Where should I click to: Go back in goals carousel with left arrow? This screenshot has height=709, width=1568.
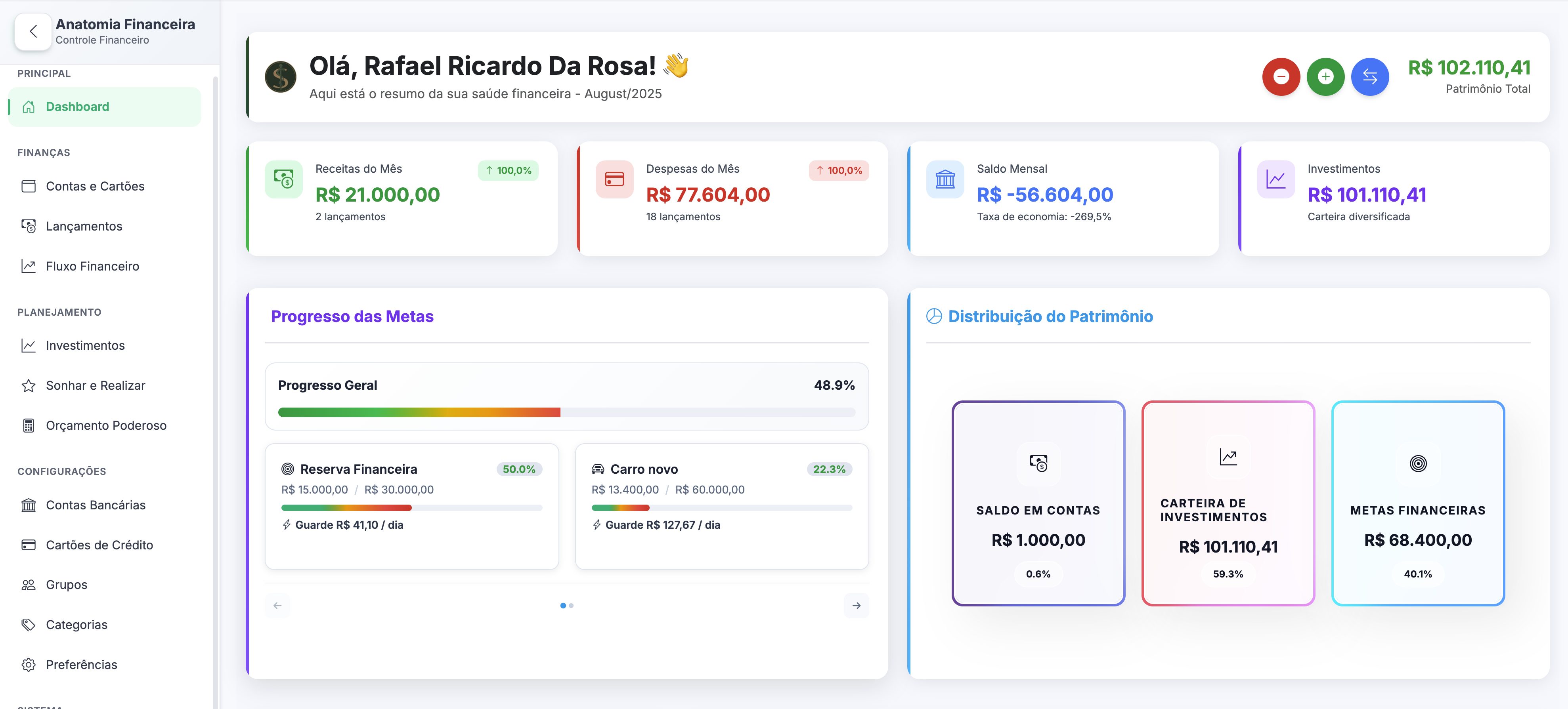click(277, 605)
